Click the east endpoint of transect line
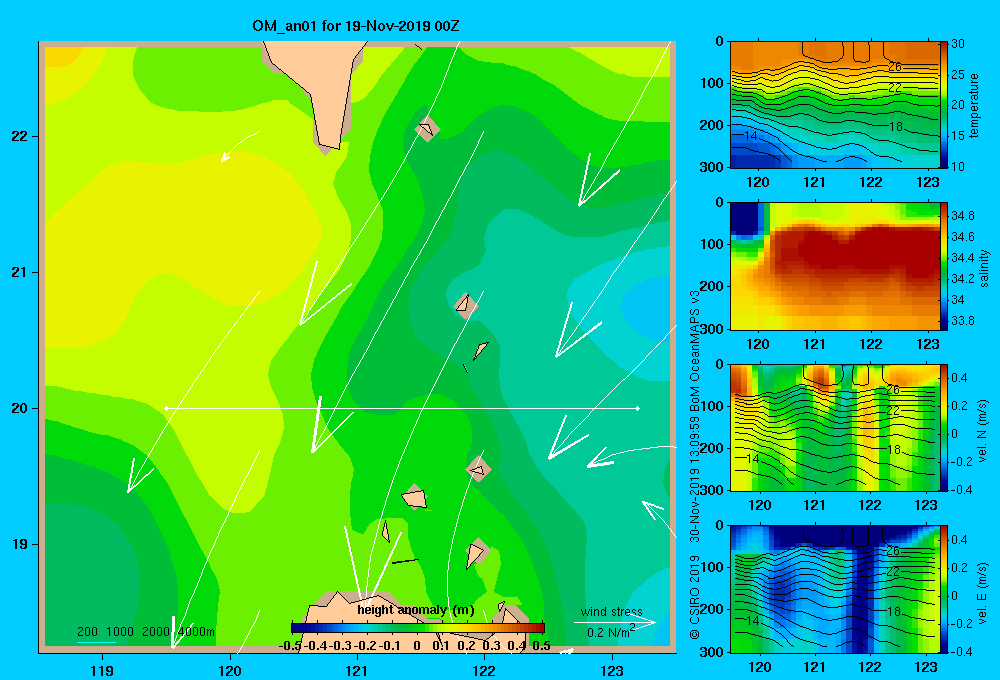 pyautogui.click(x=638, y=408)
